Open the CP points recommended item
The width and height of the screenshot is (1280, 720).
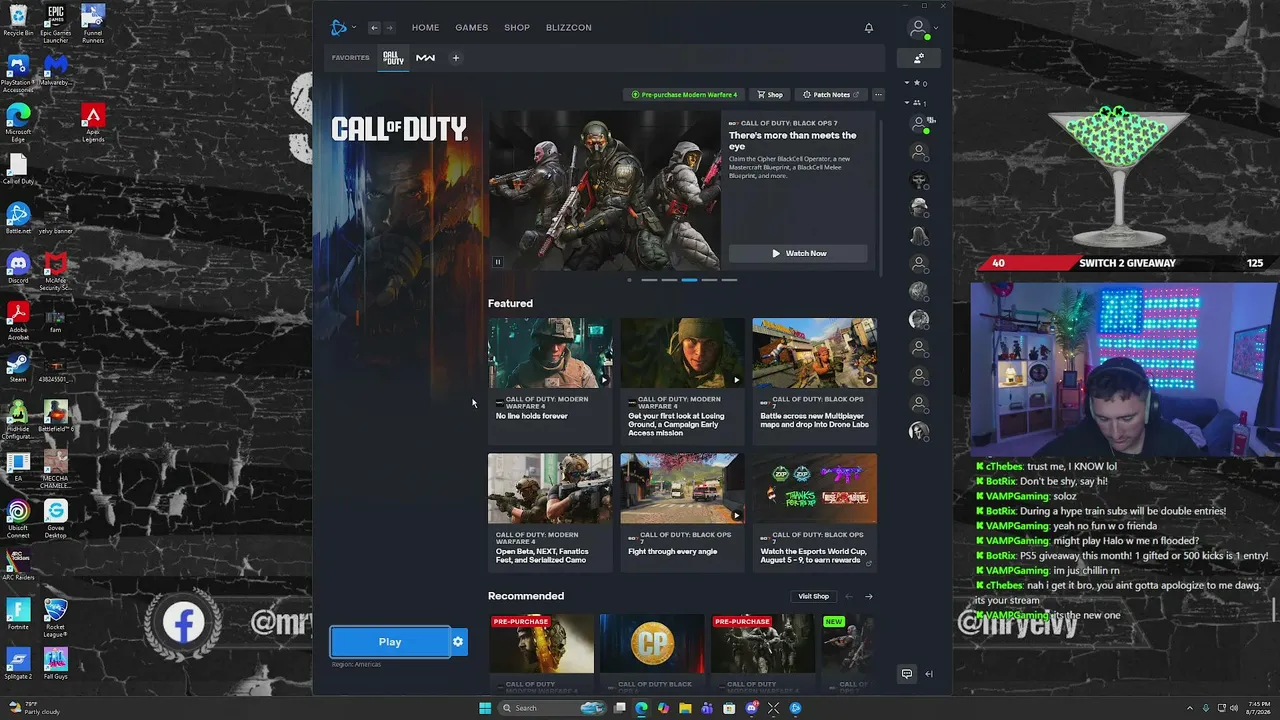(x=652, y=655)
